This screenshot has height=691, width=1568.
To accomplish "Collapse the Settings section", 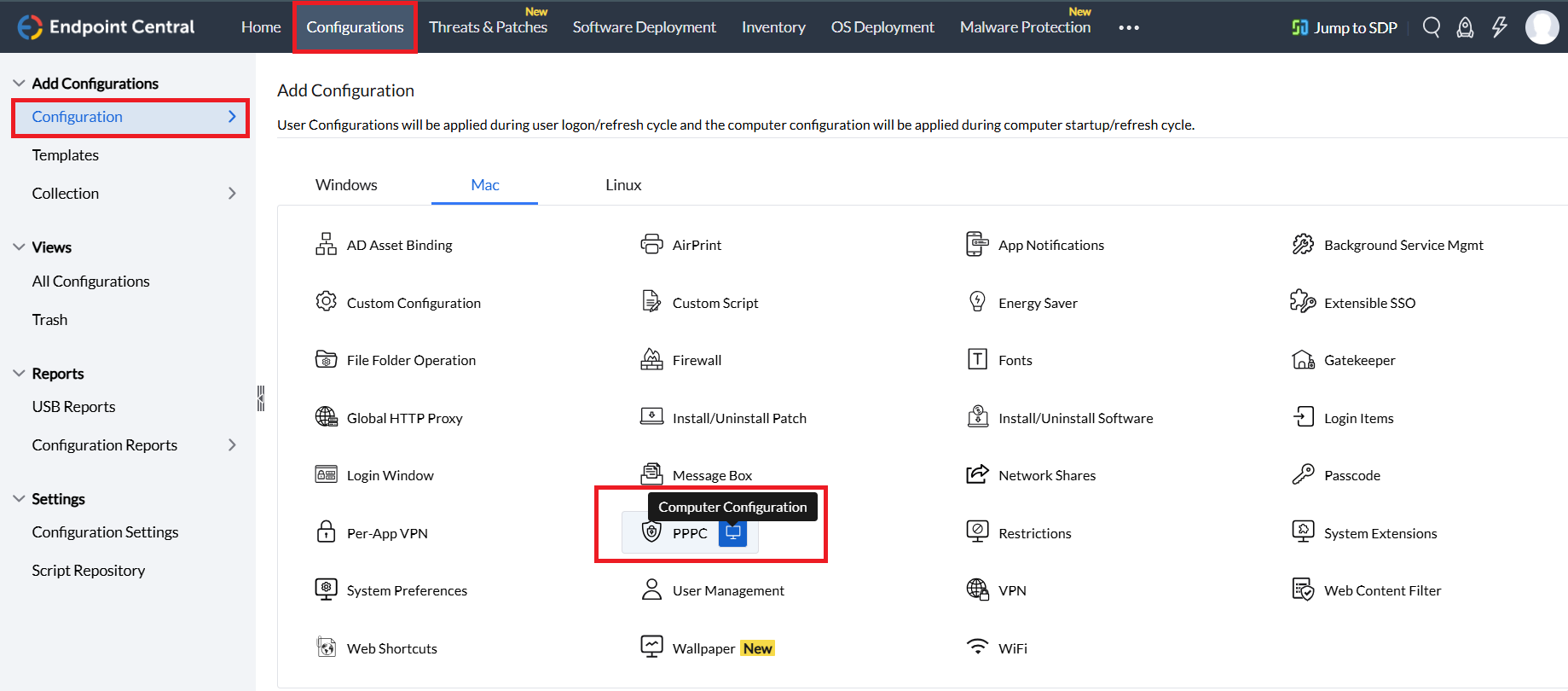I will [x=19, y=499].
